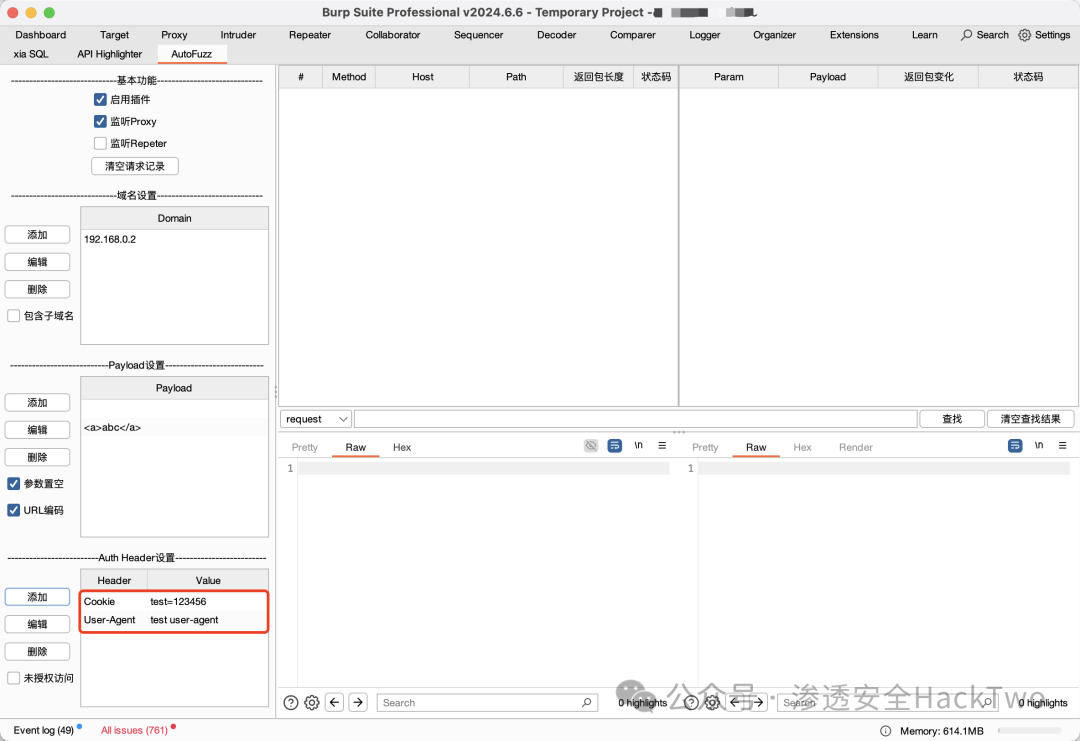Select payload row <a>abc</a>

(x=174, y=427)
